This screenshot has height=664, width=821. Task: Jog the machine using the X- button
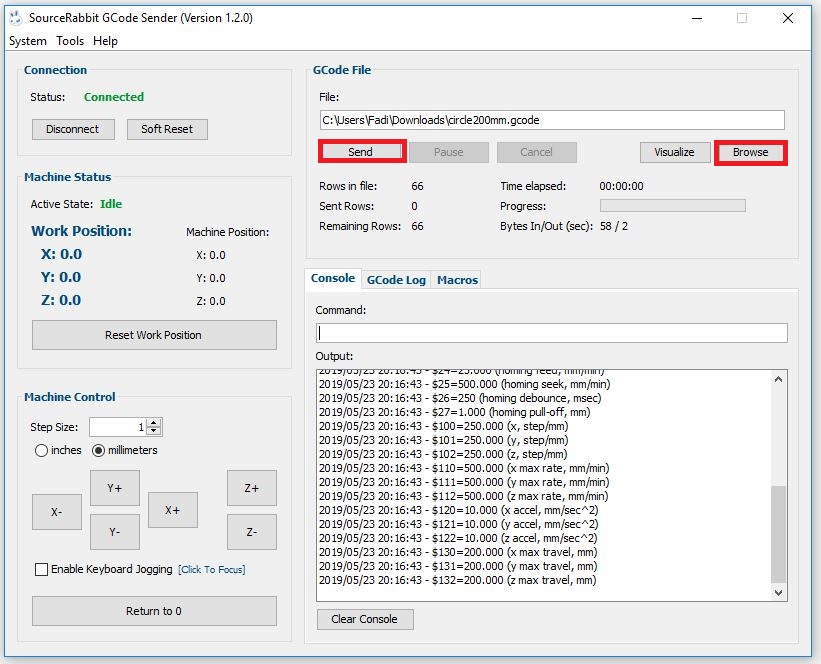click(57, 512)
